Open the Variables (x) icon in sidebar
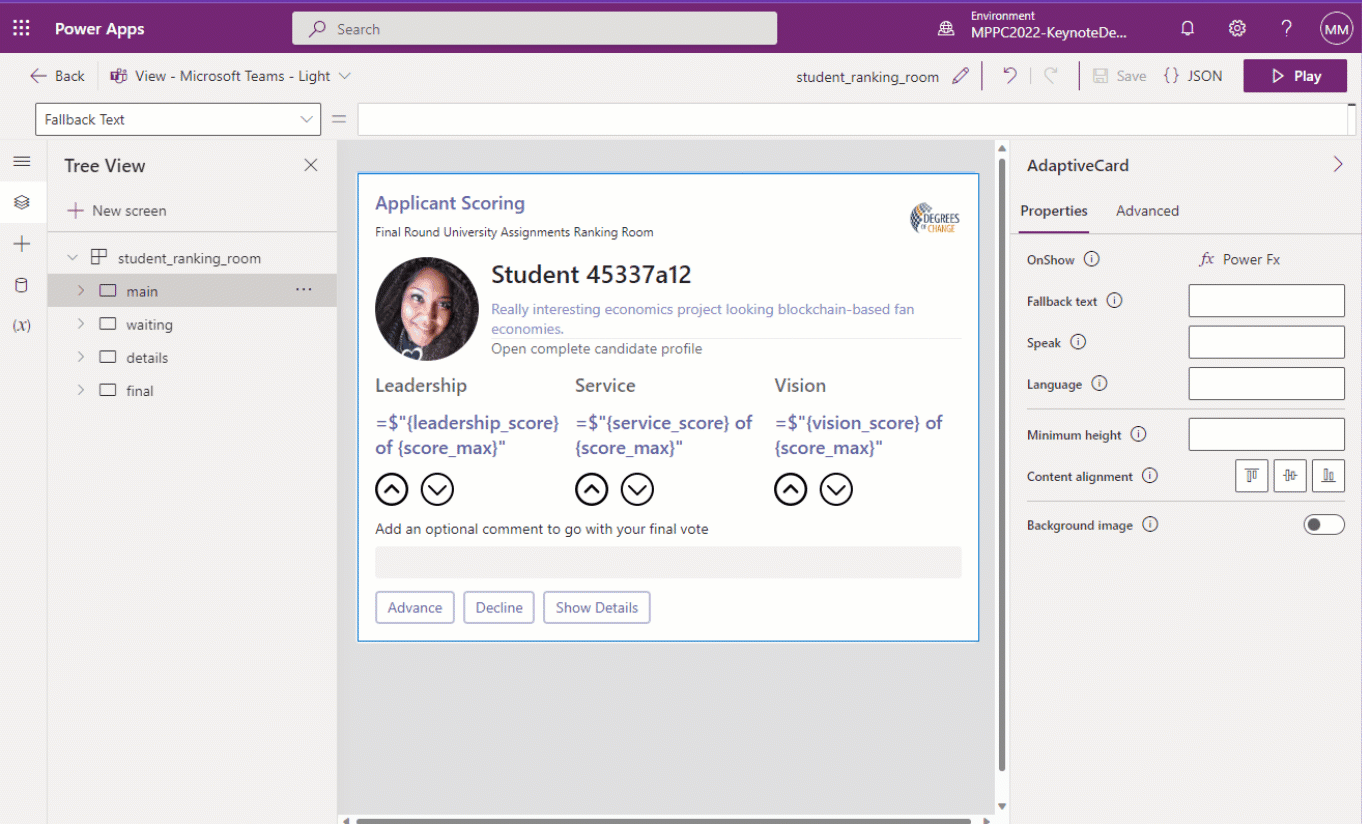The width and height of the screenshot is (1362, 824). coord(22,326)
